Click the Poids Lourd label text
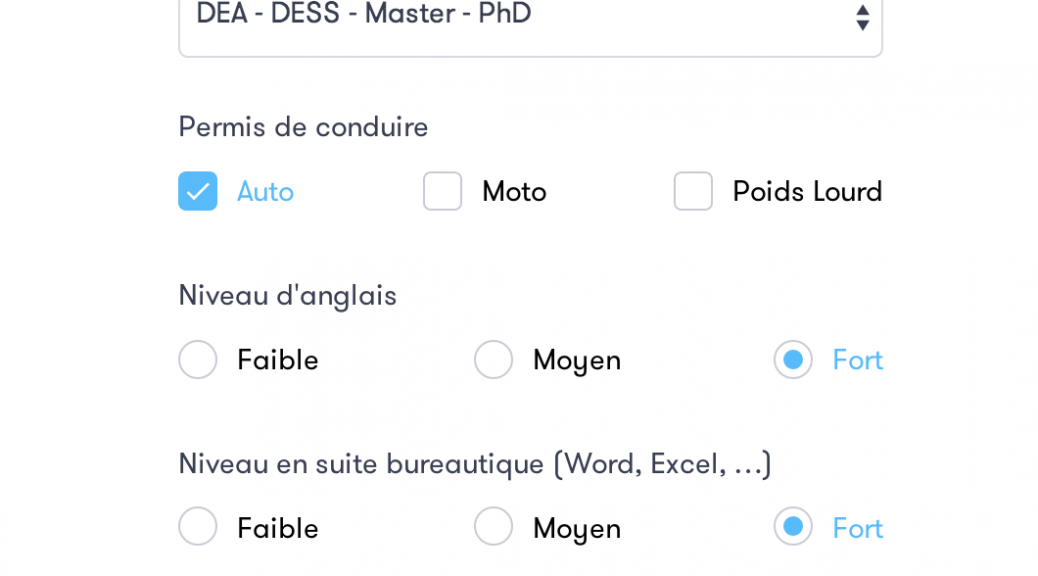The image size is (1038, 576). click(807, 191)
